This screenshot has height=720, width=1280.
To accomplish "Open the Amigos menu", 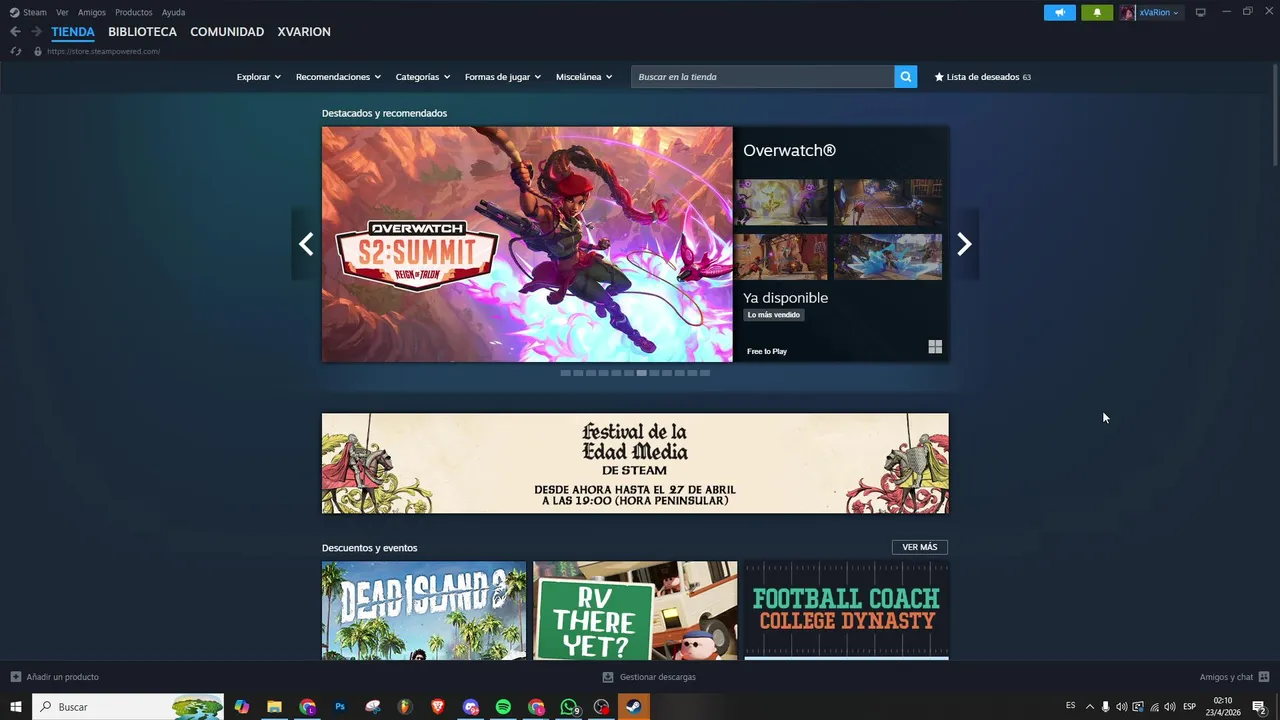I will tap(92, 13).
